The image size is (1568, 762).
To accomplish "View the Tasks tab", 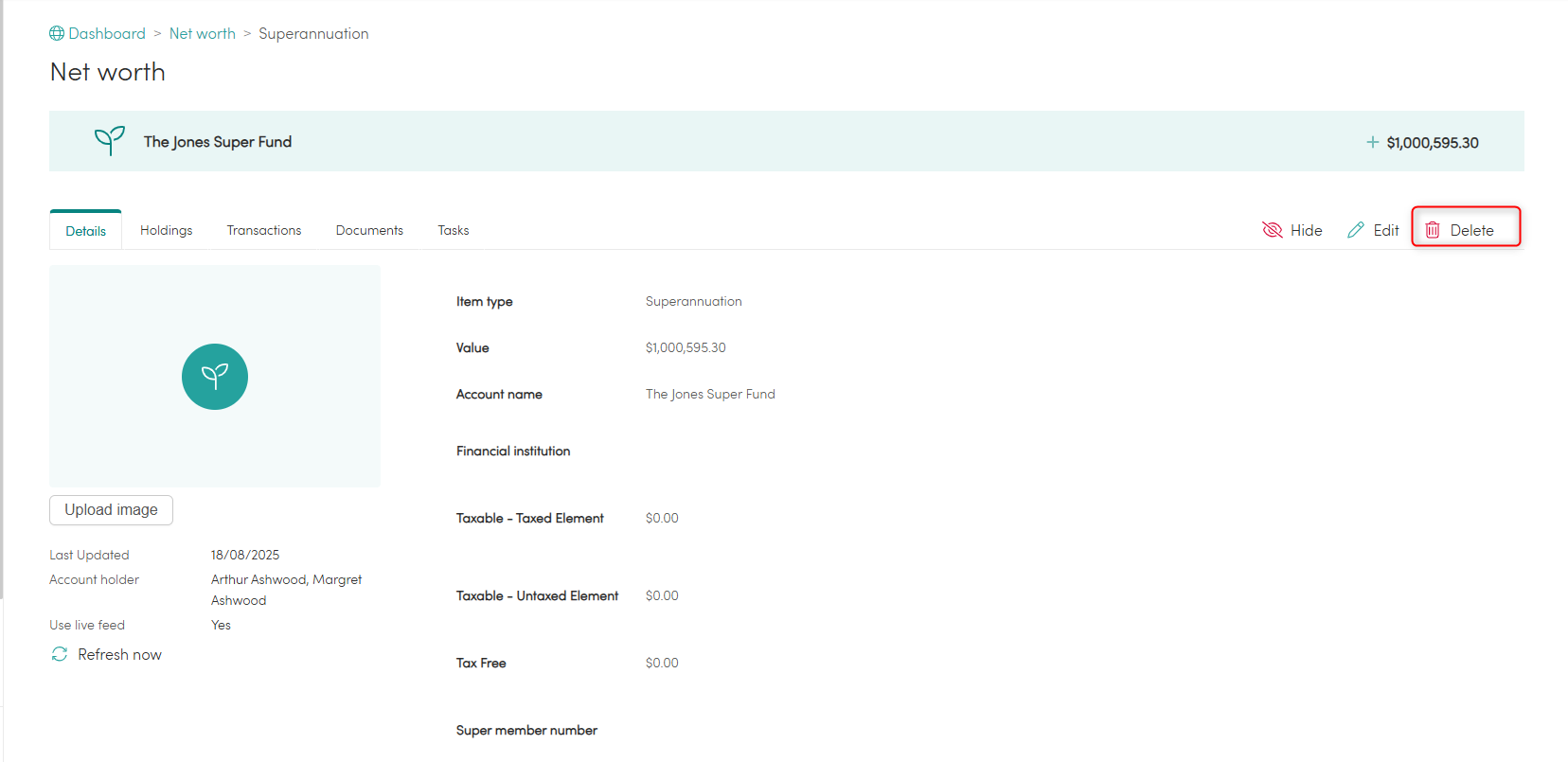I will coord(454,230).
